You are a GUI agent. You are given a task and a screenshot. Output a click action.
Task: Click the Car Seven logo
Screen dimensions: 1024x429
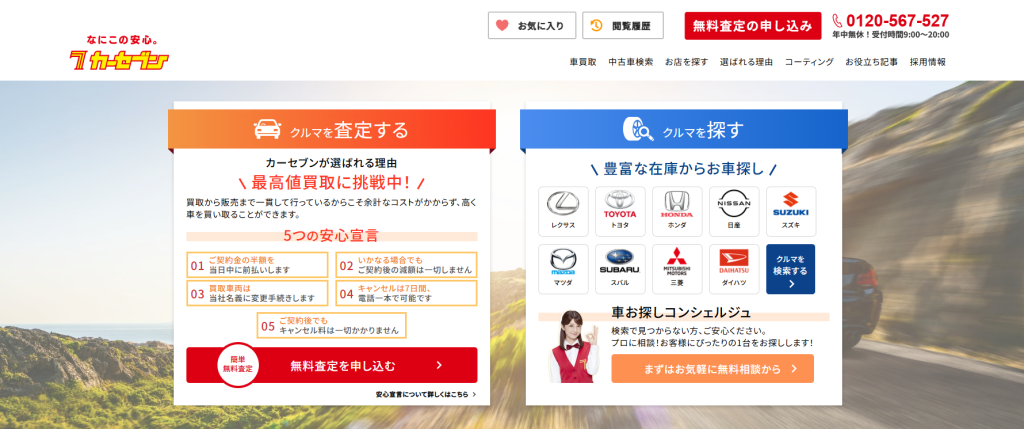(119, 54)
